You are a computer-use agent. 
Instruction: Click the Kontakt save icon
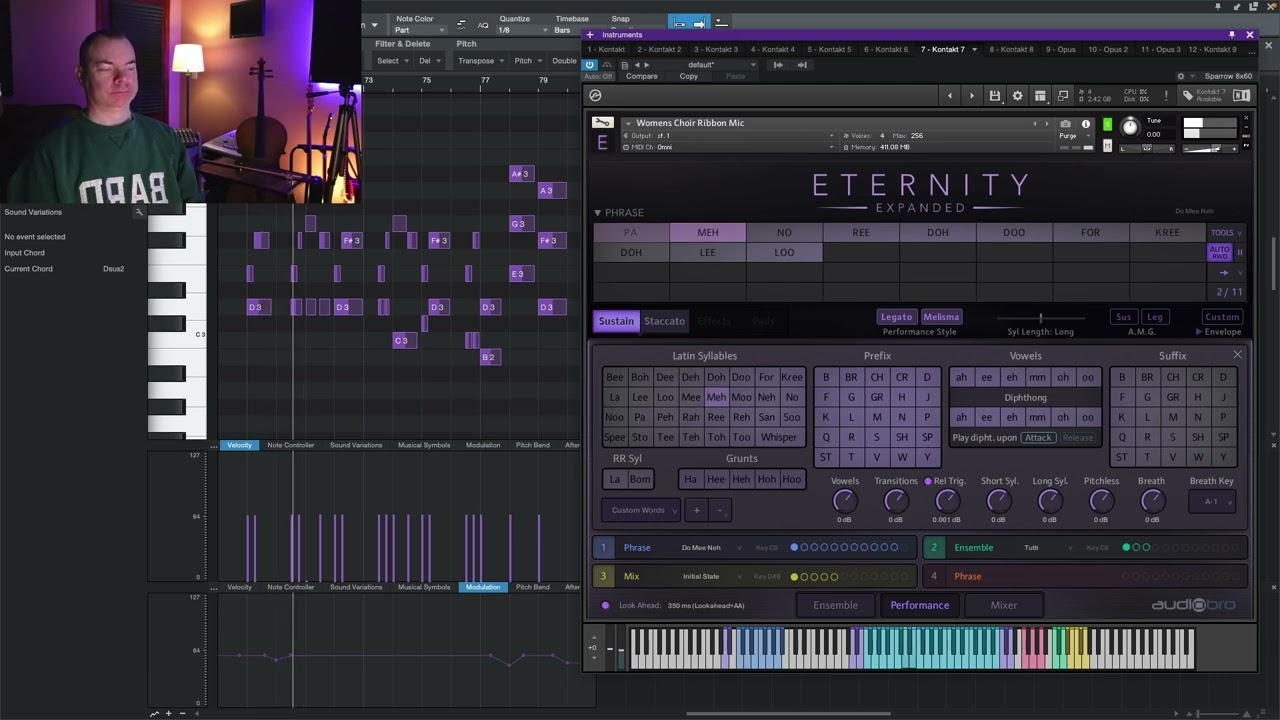995,96
